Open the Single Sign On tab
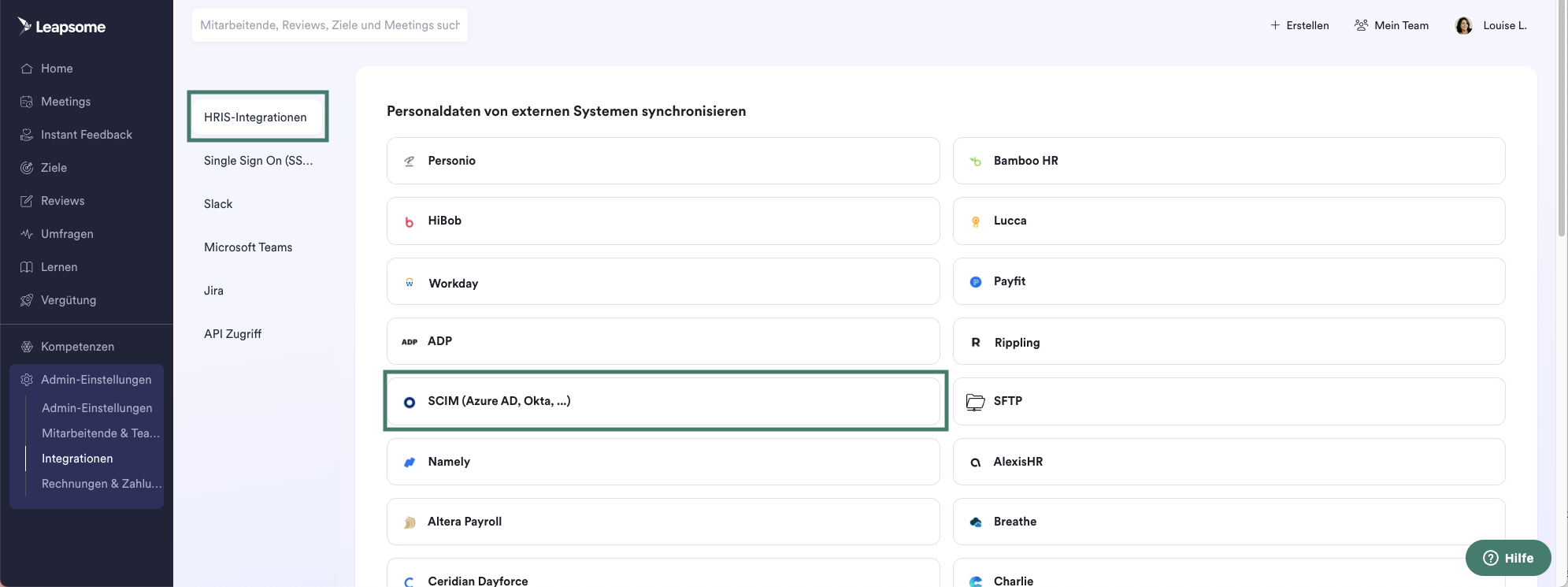This screenshot has height=587, width=1568. [258, 161]
